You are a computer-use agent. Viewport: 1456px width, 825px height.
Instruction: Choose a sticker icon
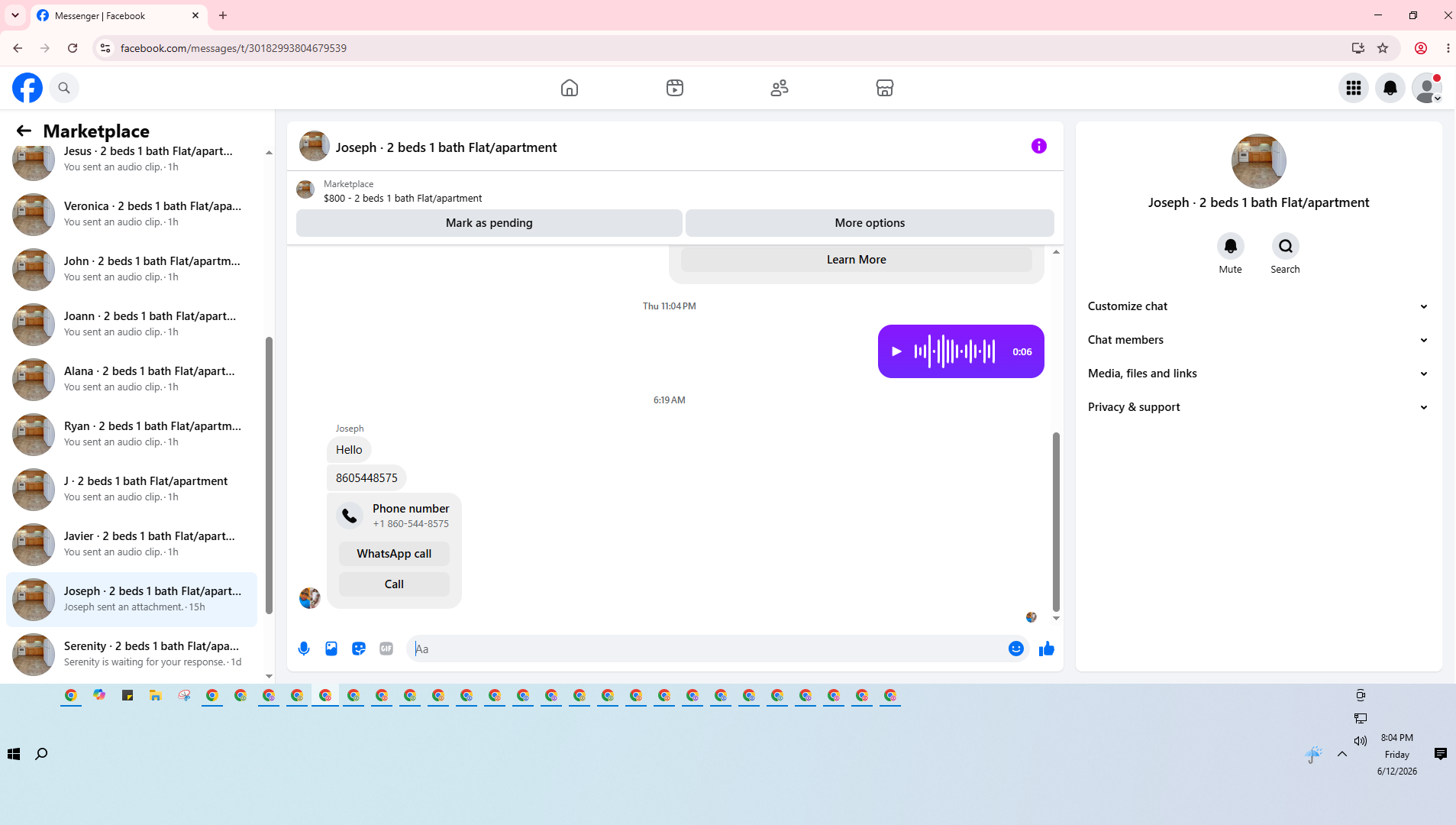coord(359,649)
